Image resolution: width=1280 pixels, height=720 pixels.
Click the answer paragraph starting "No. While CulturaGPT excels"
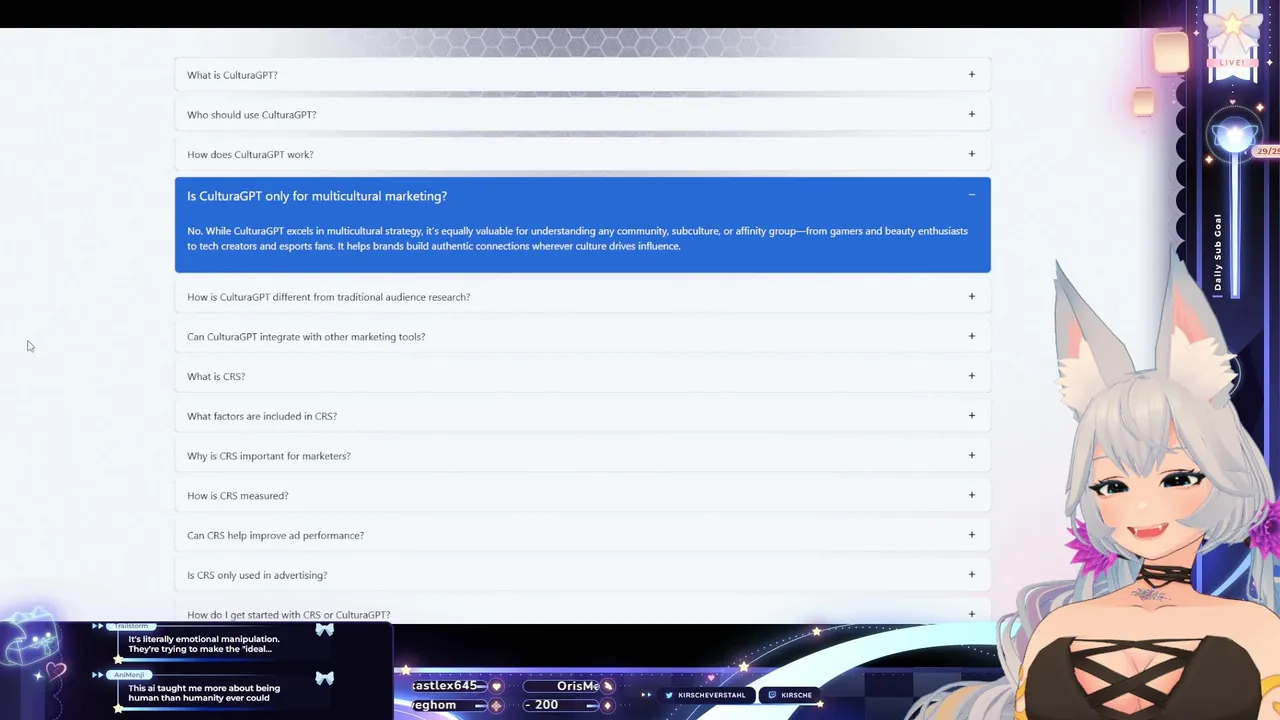pyautogui.click(x=577, y=238)
